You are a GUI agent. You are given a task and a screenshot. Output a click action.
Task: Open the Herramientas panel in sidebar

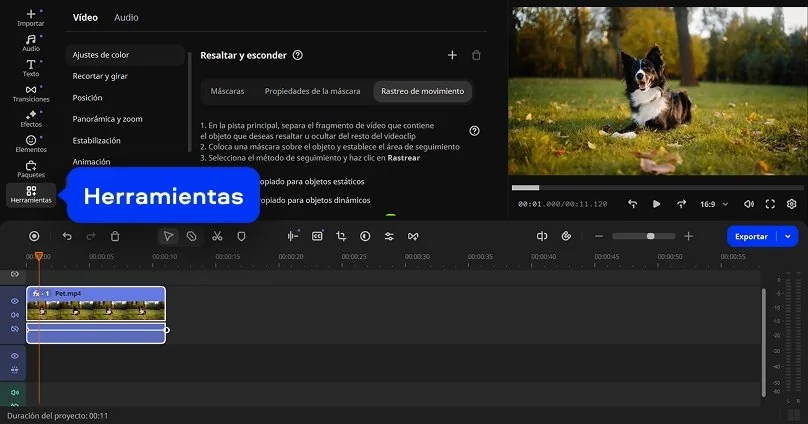[x=31, y=194]
